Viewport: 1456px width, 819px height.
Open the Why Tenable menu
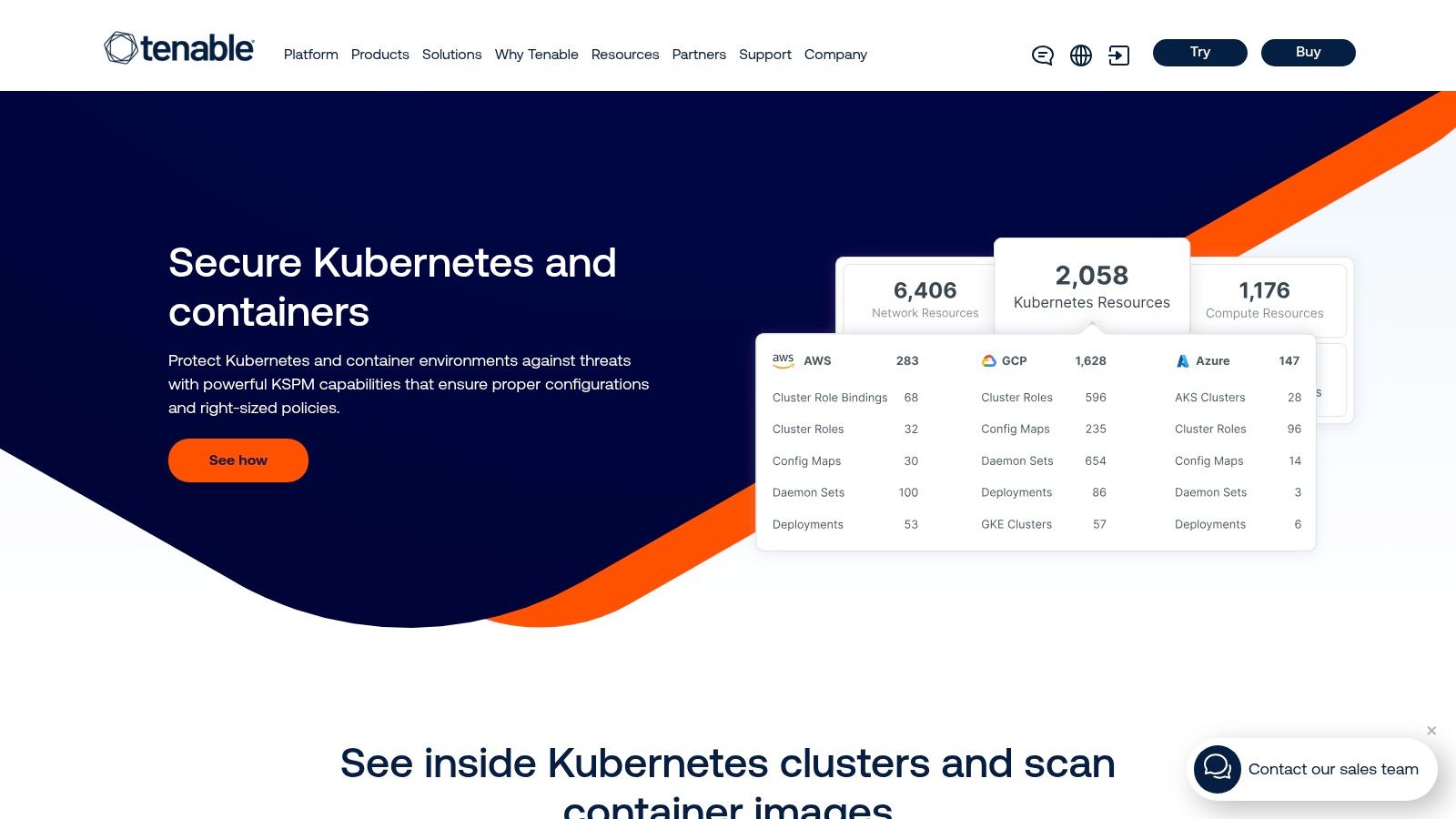tap(536, 55)
